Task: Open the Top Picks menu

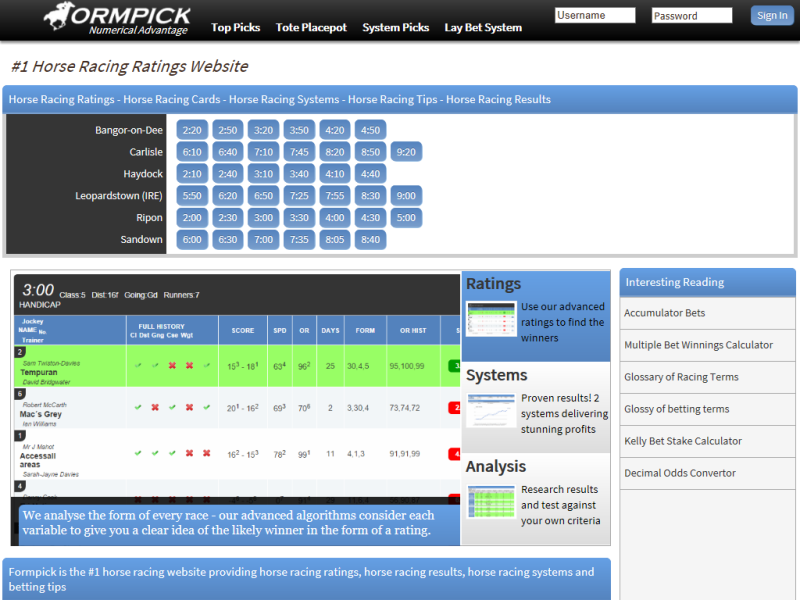Action: [236, 28]
